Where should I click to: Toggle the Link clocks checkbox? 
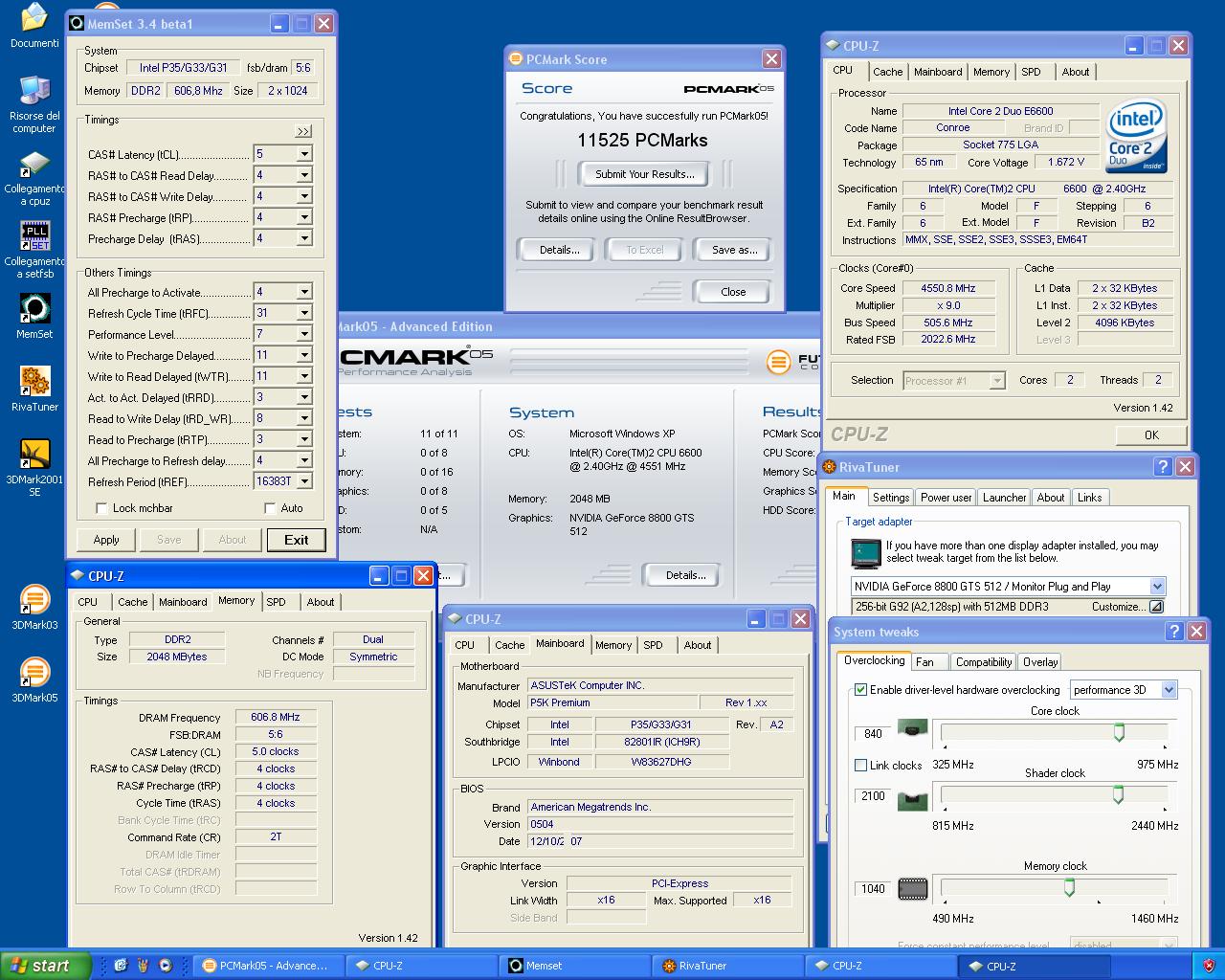coord(860,766)
